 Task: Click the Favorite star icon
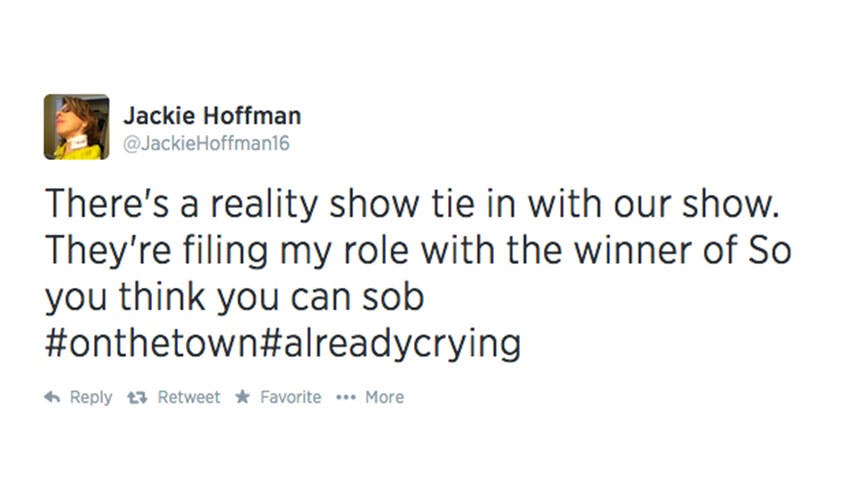(x=242, y=397)
